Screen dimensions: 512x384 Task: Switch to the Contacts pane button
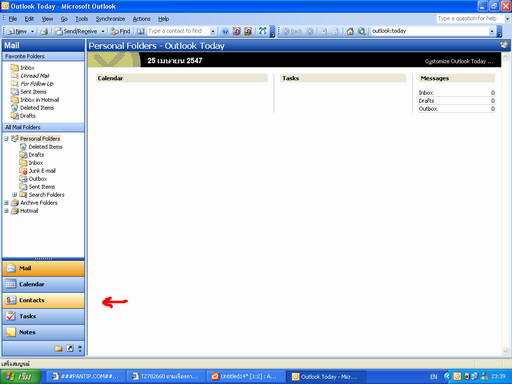[43, 300]
